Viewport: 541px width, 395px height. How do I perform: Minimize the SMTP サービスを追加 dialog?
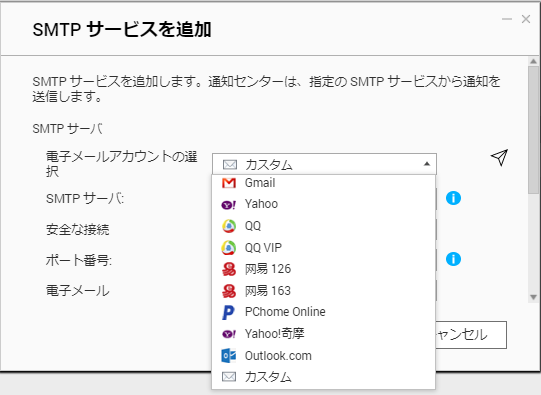[x=506, y=19]
